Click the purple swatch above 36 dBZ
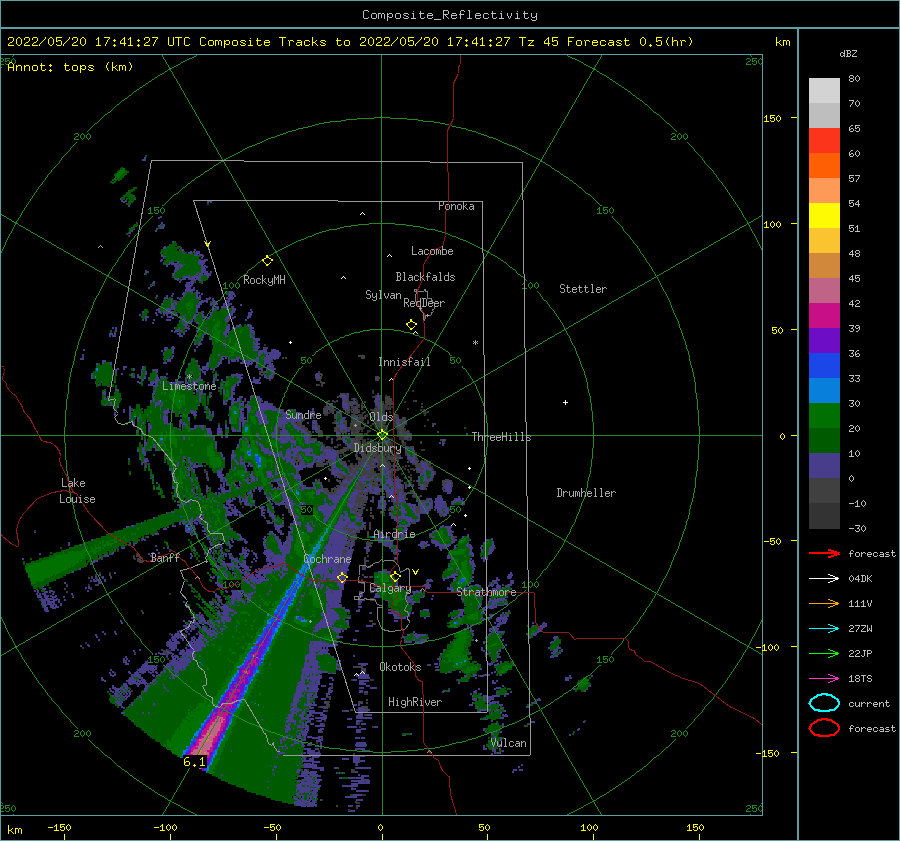Image resolution: width=900 pixels, height=841 pixels. [824, 340]
